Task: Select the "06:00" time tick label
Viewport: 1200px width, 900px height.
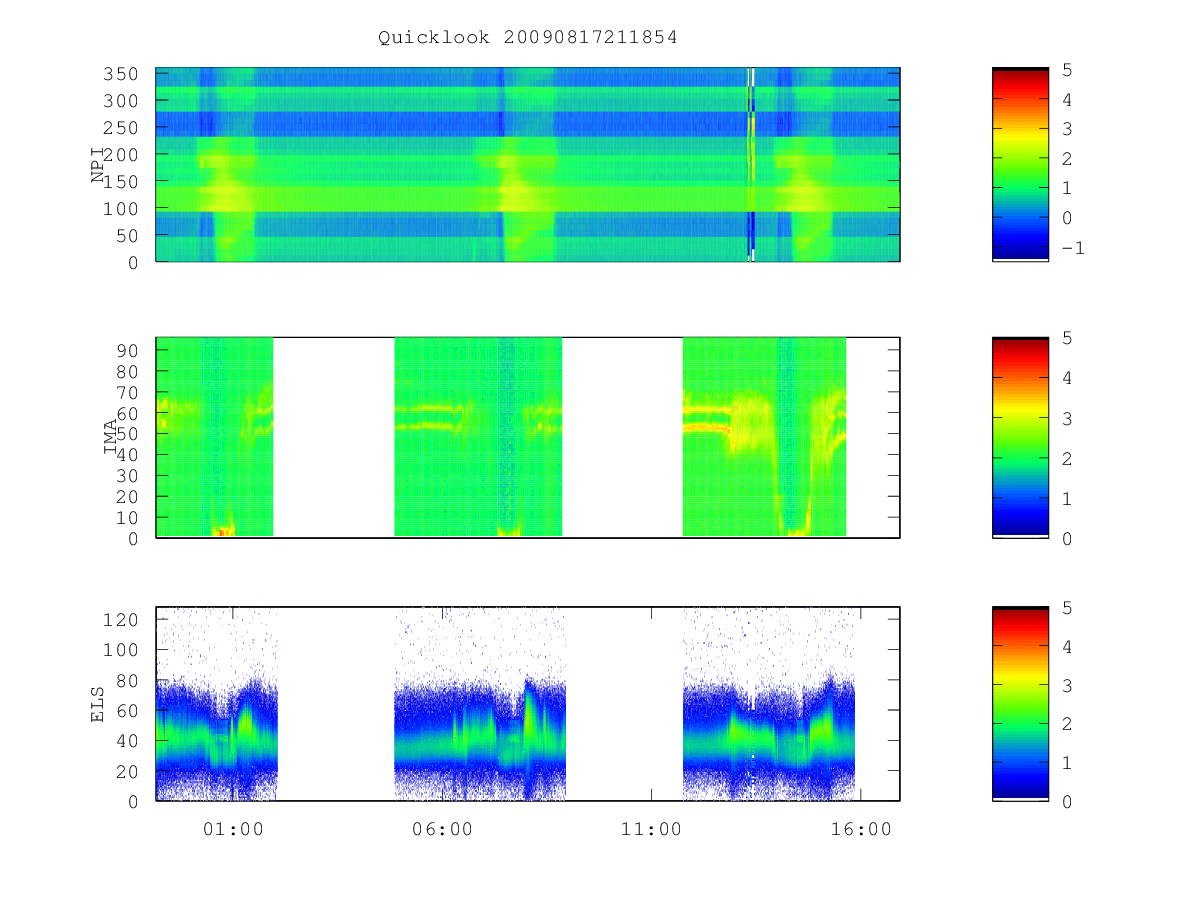Action: [442, 829]
